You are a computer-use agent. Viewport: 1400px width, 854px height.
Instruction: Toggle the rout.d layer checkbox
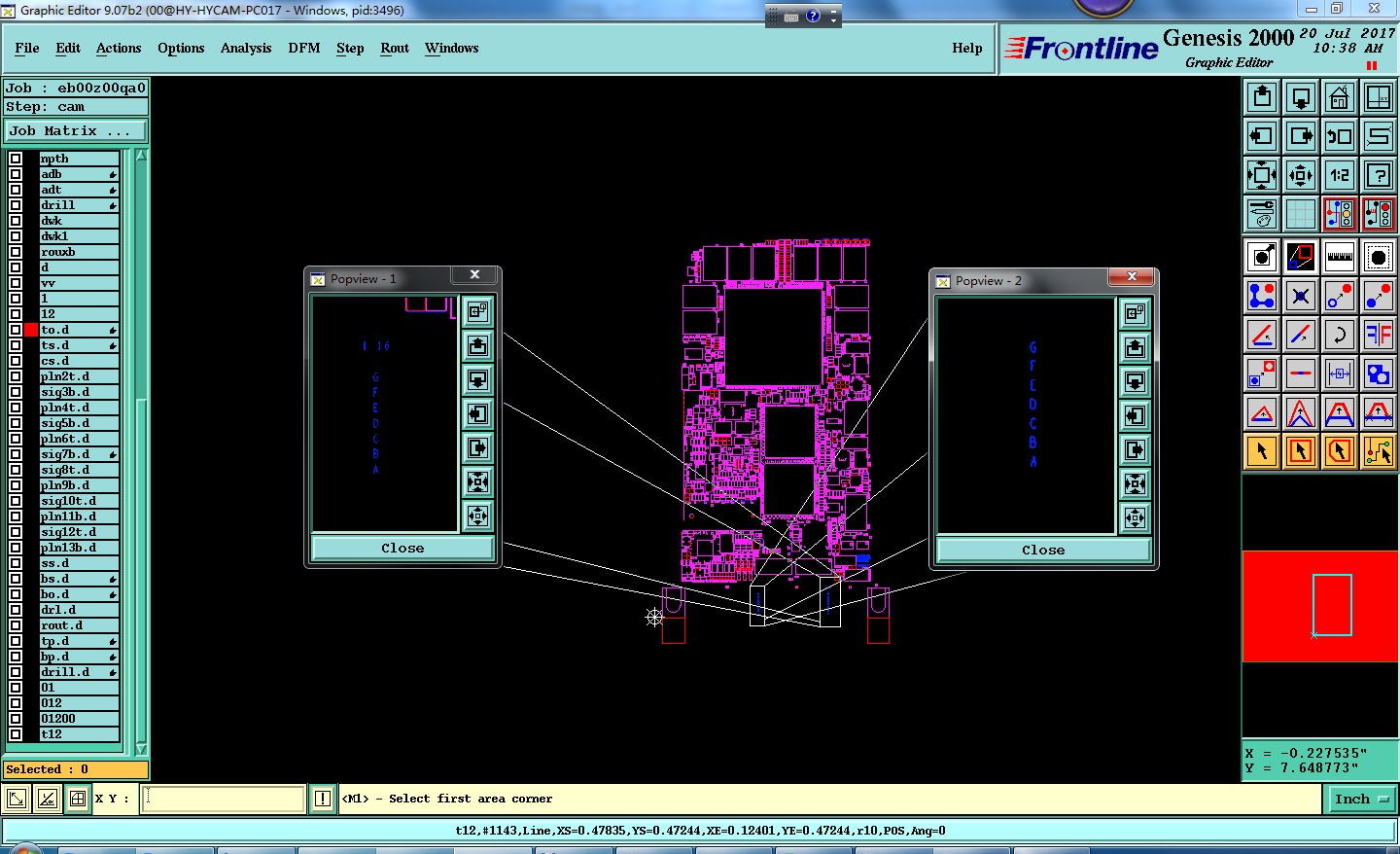click(16, 625)
